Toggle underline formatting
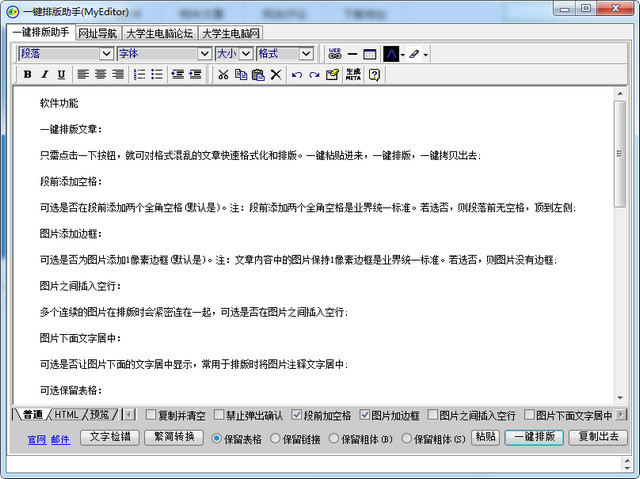 (x=61, y=74)
